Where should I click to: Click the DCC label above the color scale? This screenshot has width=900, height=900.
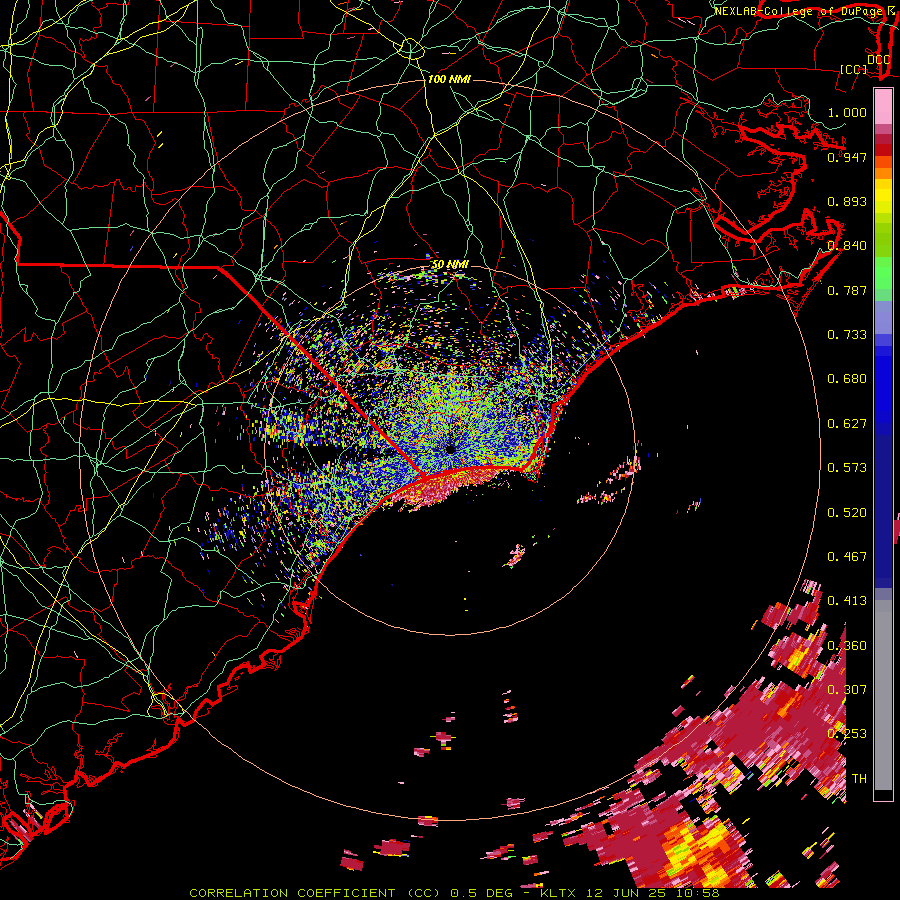point(879,59)
